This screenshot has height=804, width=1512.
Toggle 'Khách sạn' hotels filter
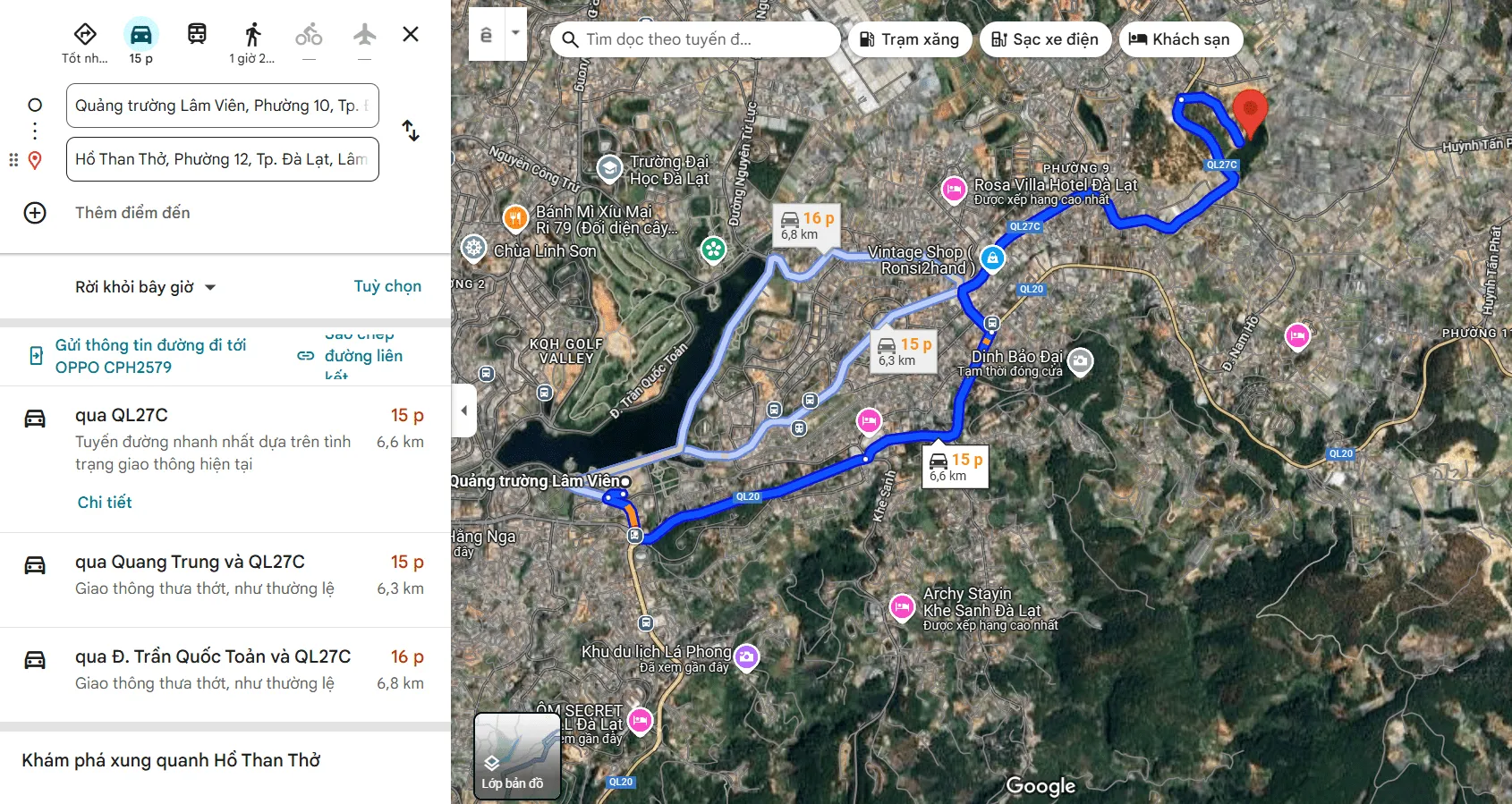[x=1180, y=39]
